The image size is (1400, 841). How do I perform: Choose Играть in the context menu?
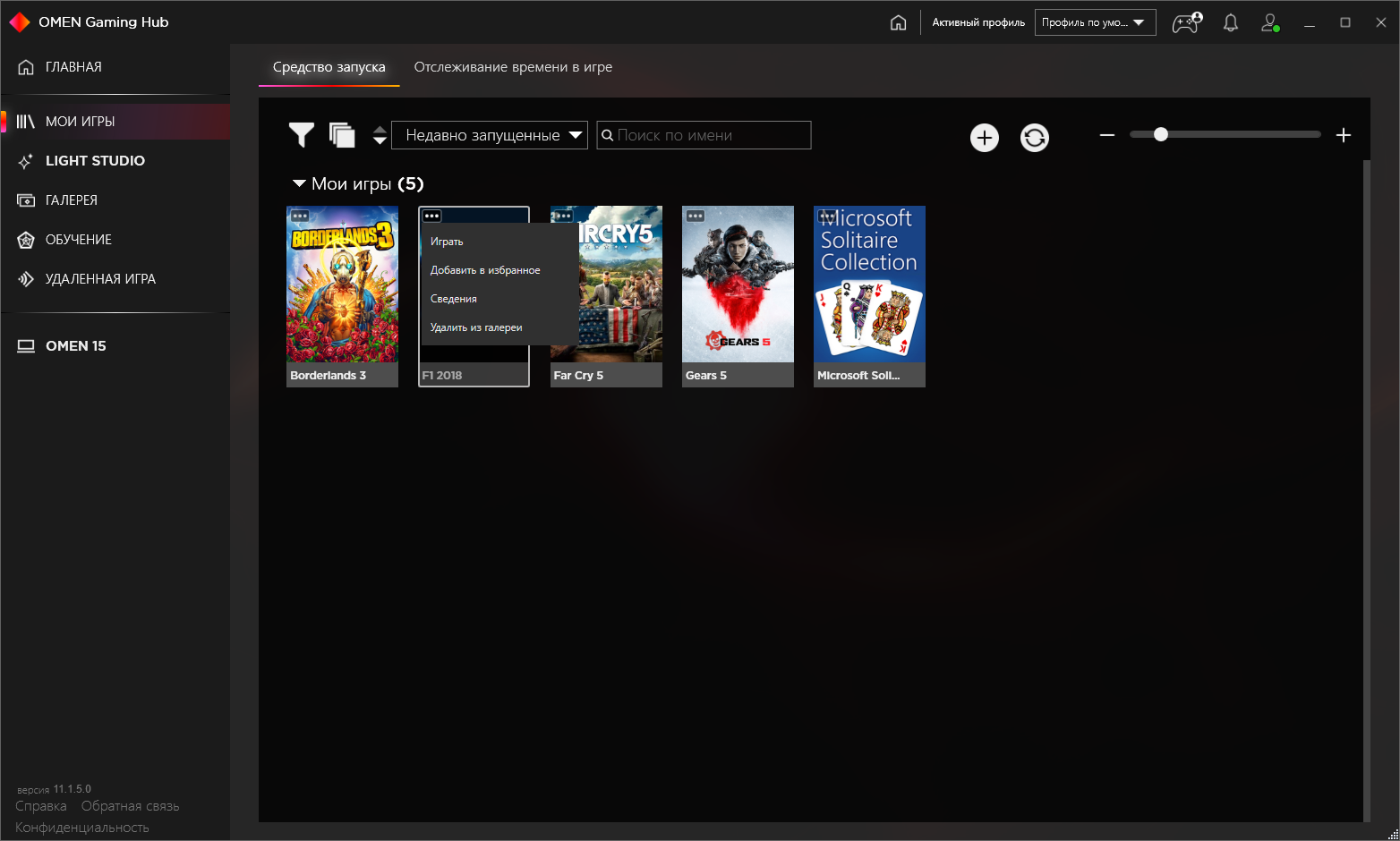click(x=499, y=242)
